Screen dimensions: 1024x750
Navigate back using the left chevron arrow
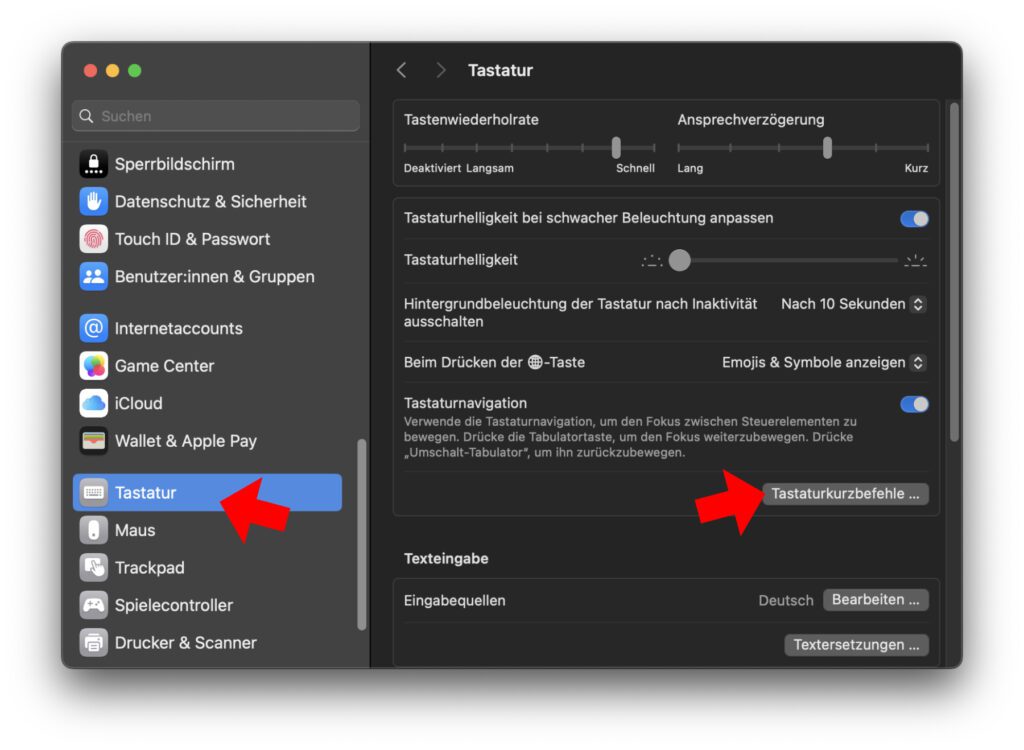click(x=401, y=70)
